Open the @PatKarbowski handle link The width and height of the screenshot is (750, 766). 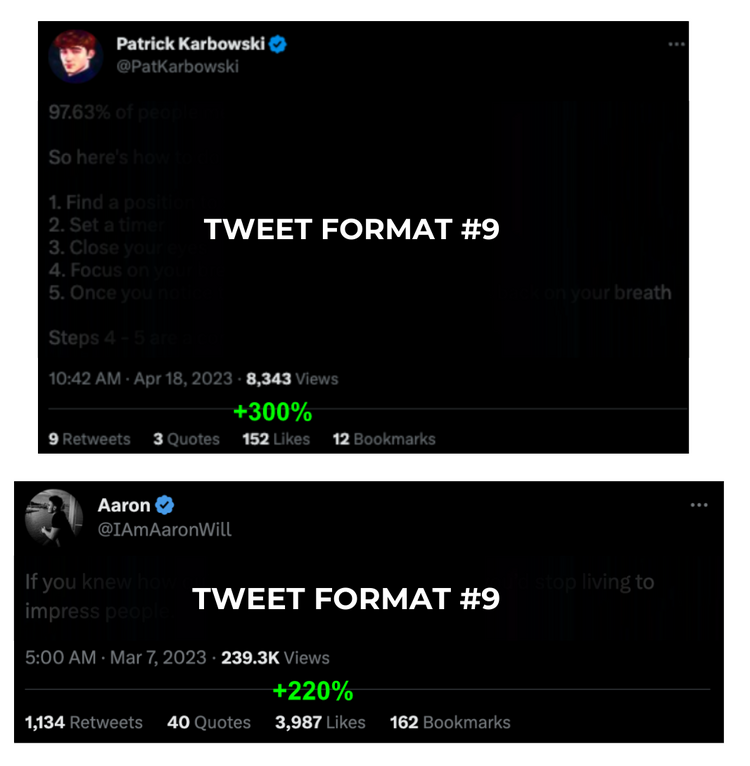[177, 66]
